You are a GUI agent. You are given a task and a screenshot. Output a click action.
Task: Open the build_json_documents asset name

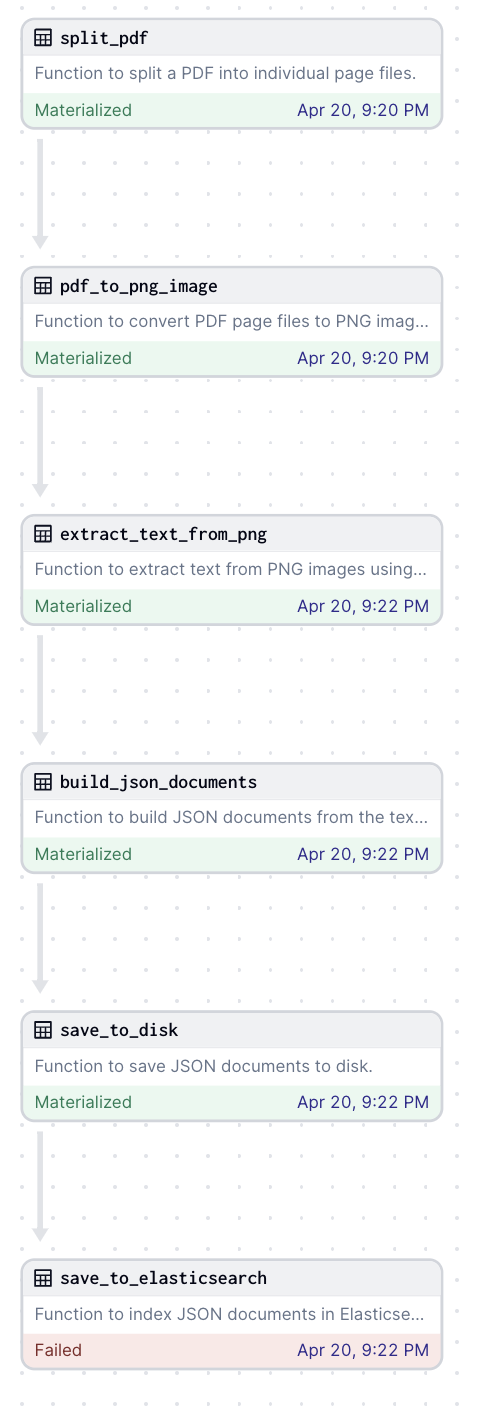159,782
